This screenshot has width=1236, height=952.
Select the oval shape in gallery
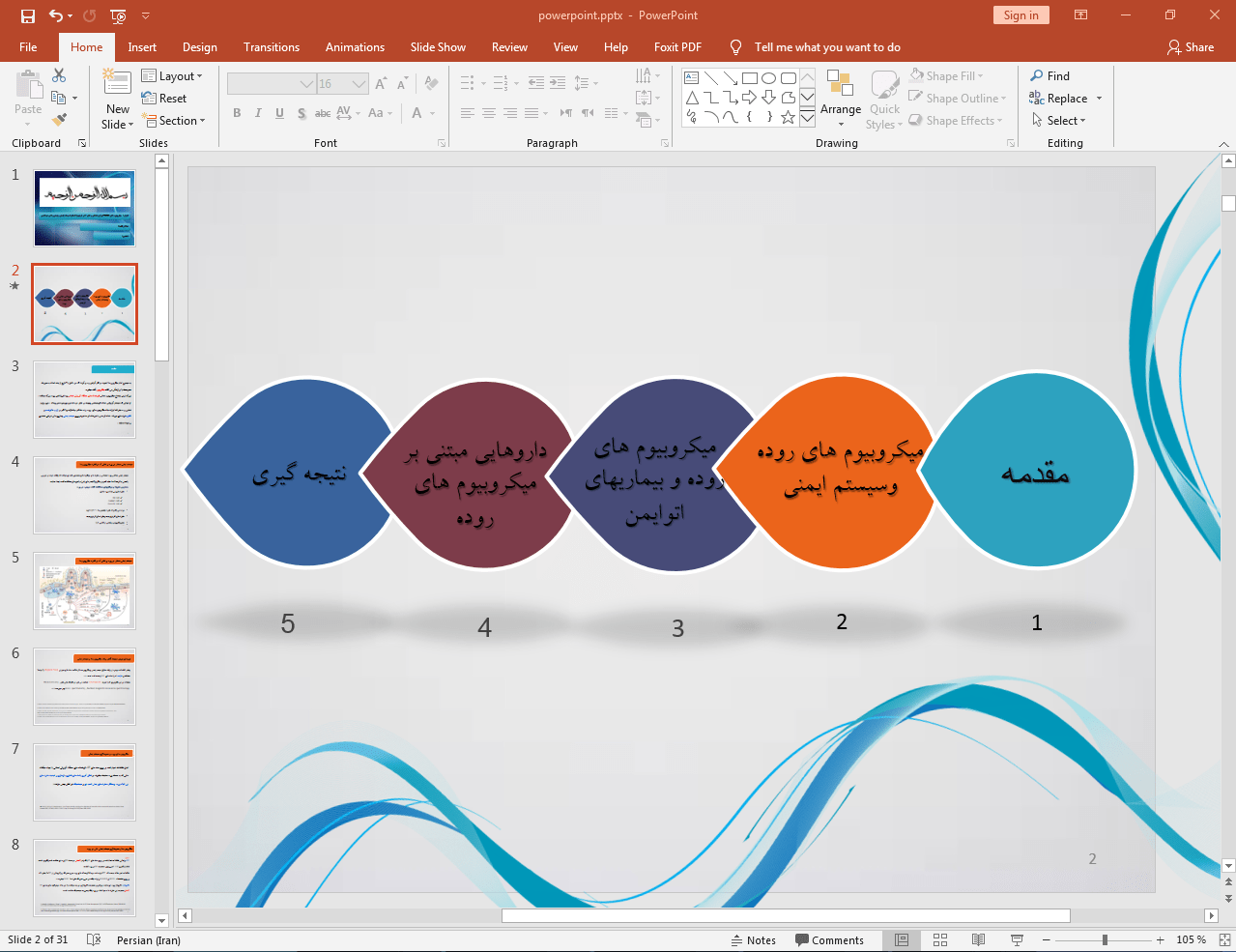coord(768,78)
